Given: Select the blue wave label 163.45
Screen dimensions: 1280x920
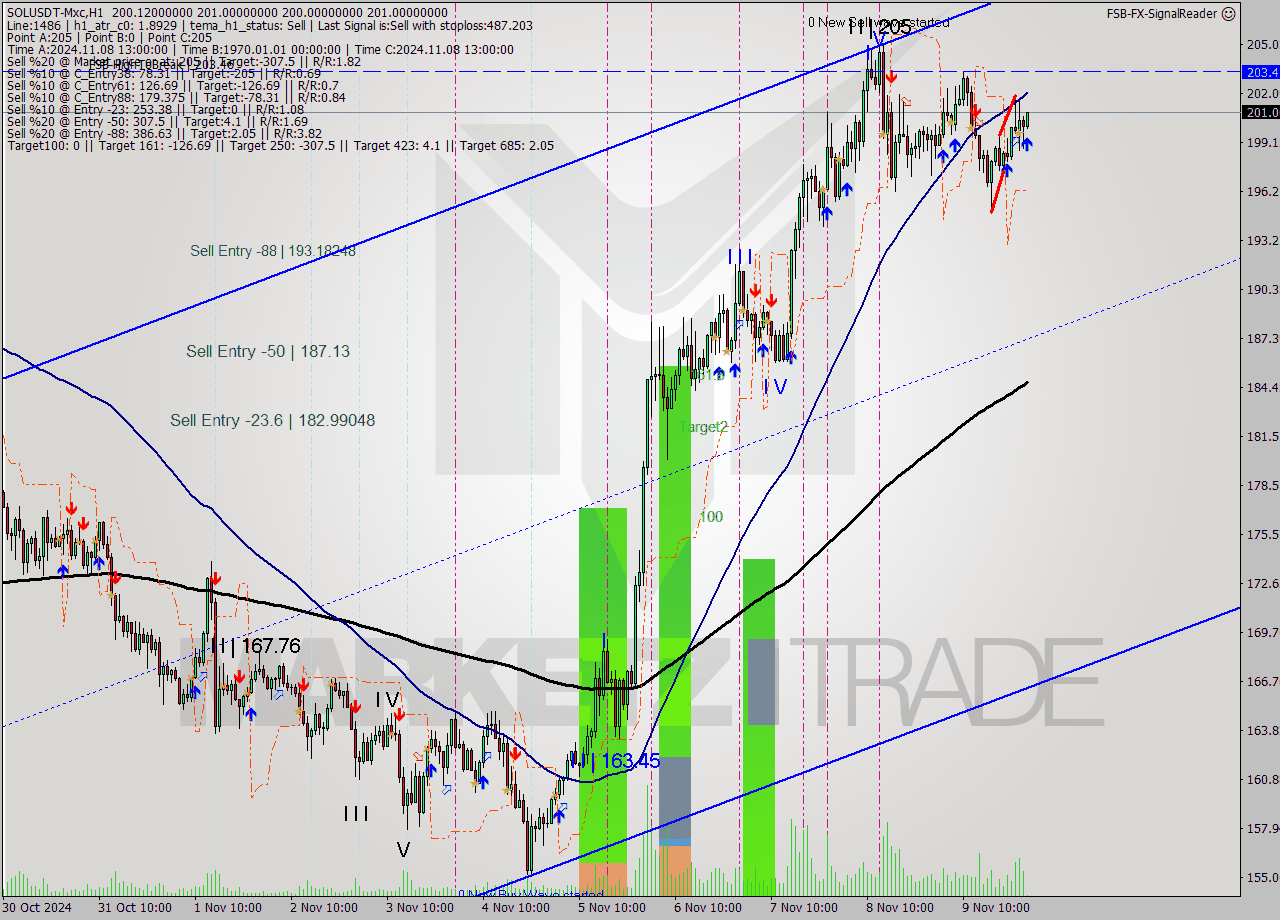Looking at the screenshot, I should pyautogui.click(x=615, y=761).
